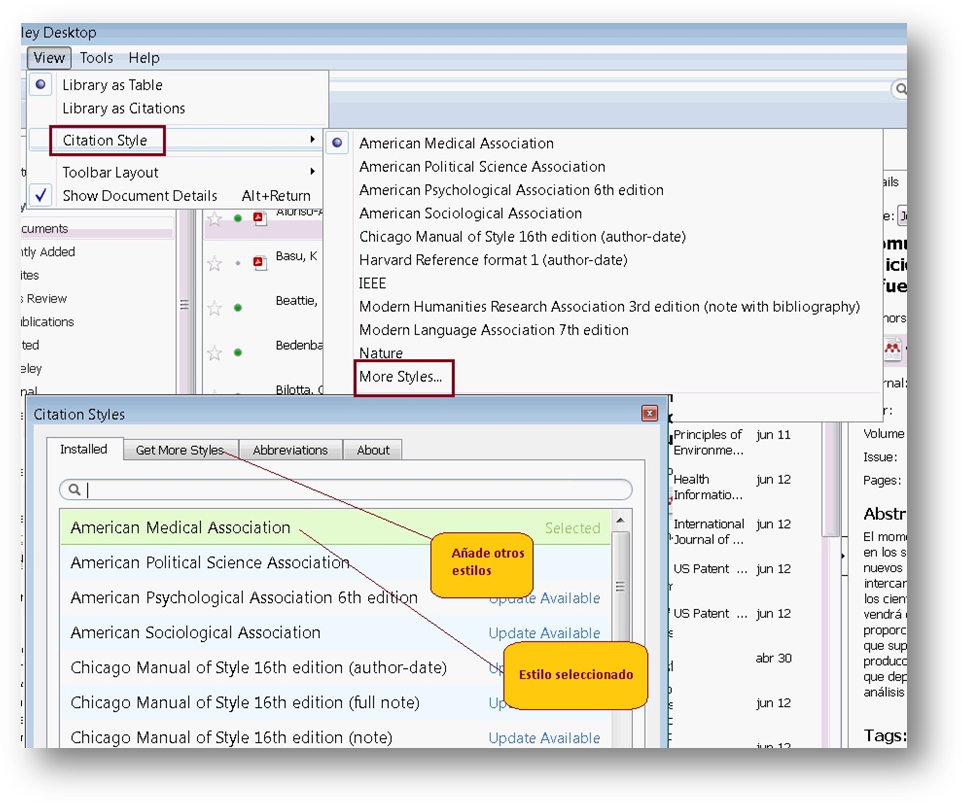Focus the Citation Styles search field
962x803 pixels.
pos(346,490)
